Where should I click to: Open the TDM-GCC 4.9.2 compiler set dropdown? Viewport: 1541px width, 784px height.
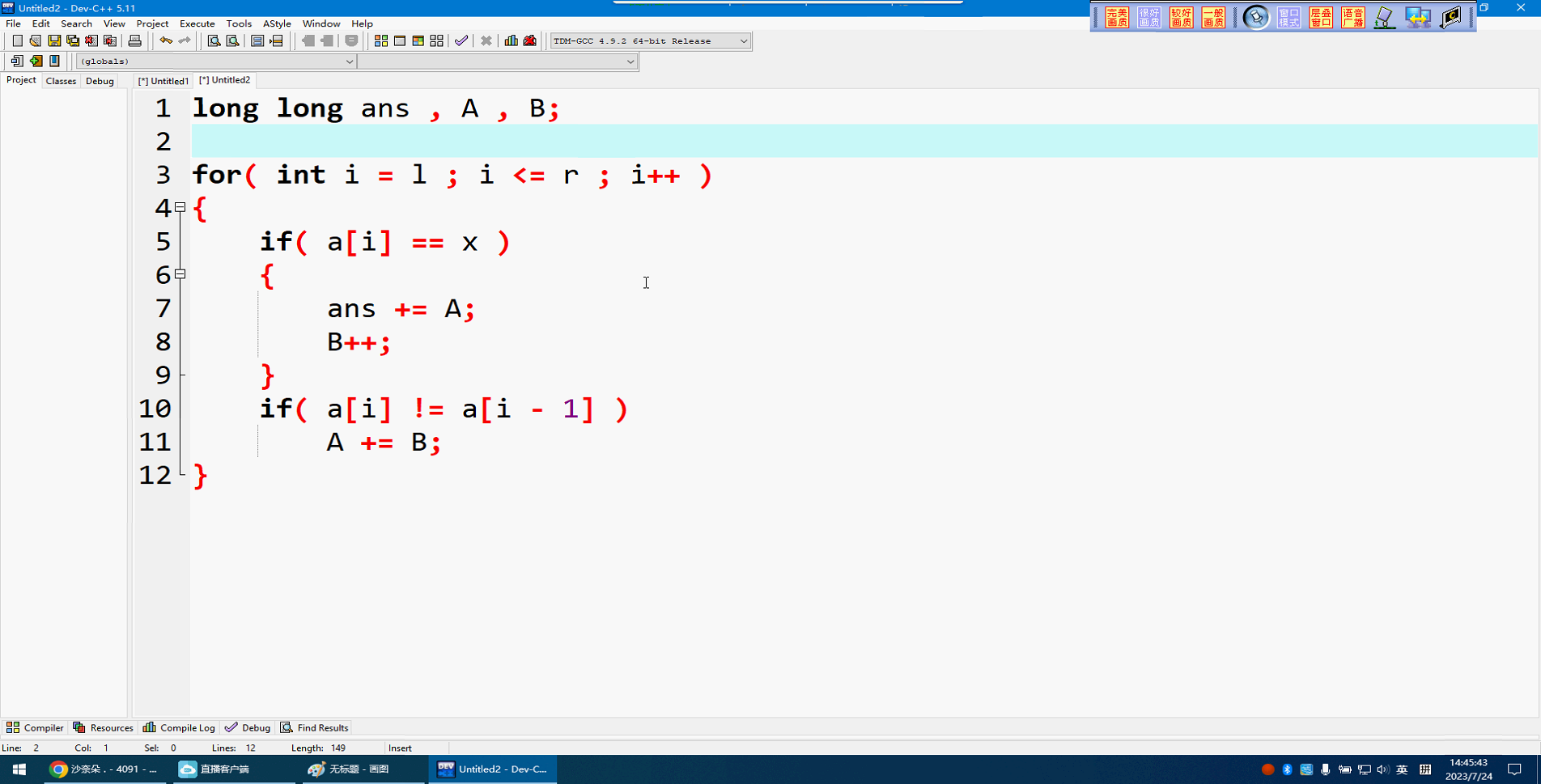pyautogui.click(x=651, y=40)
